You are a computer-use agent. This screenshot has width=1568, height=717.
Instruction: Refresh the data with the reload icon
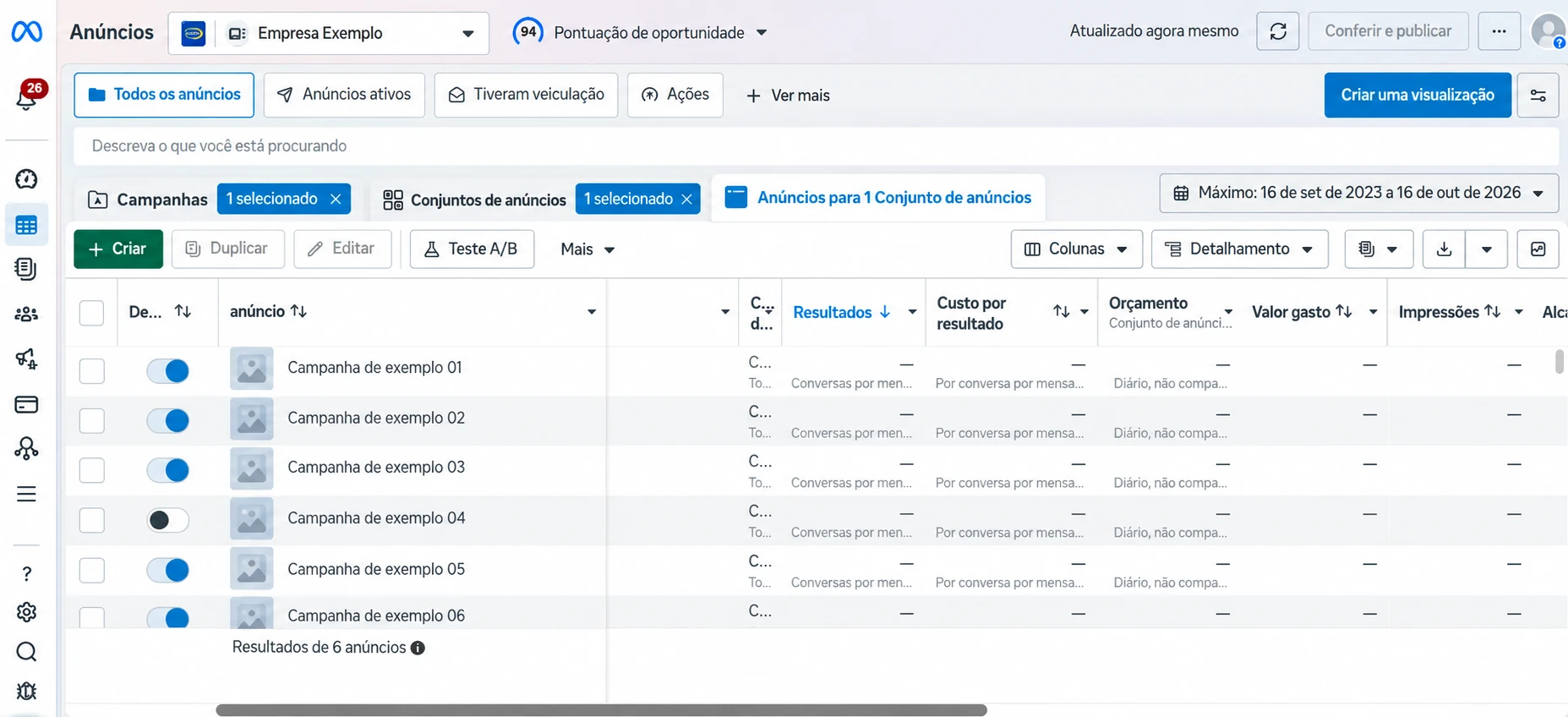click(1278, 32)
